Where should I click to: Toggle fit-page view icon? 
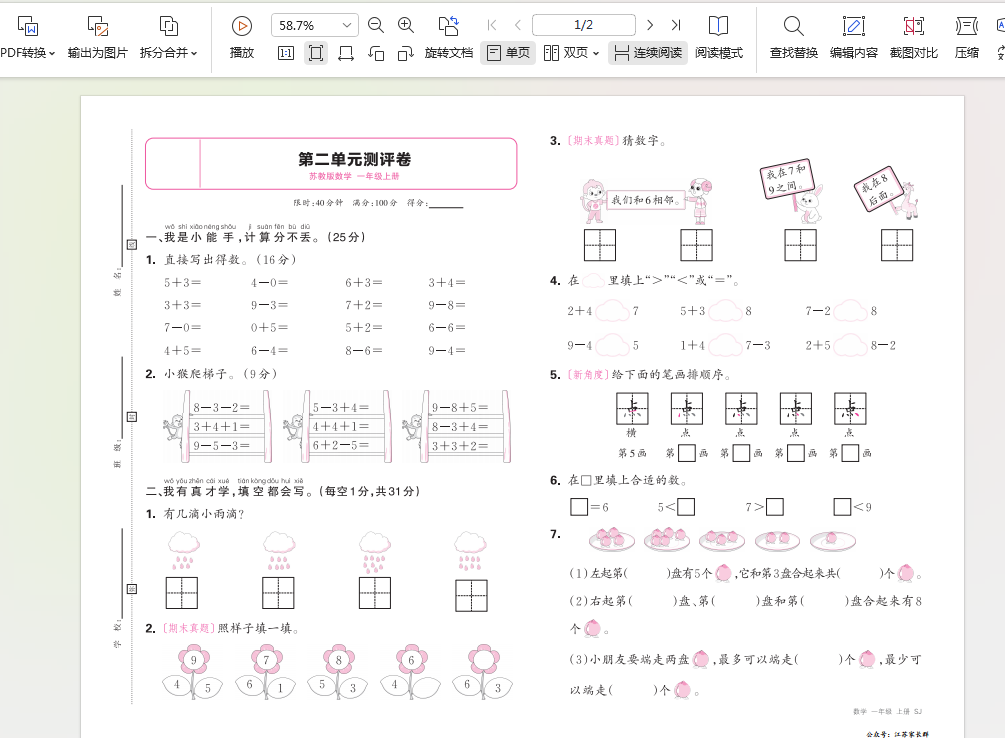click(x=316, y=53)
